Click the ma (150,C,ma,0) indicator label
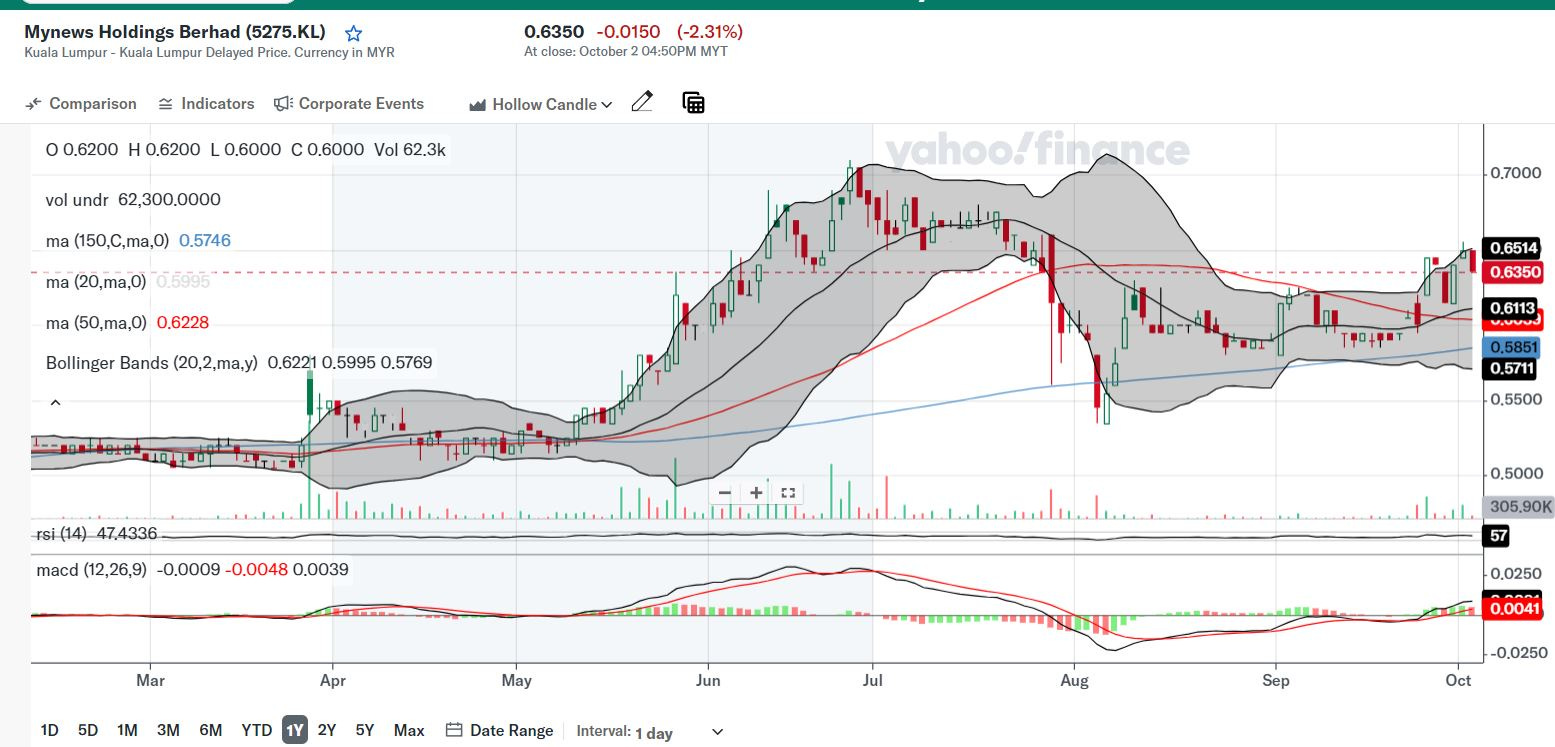 click(x=110, y=240)
